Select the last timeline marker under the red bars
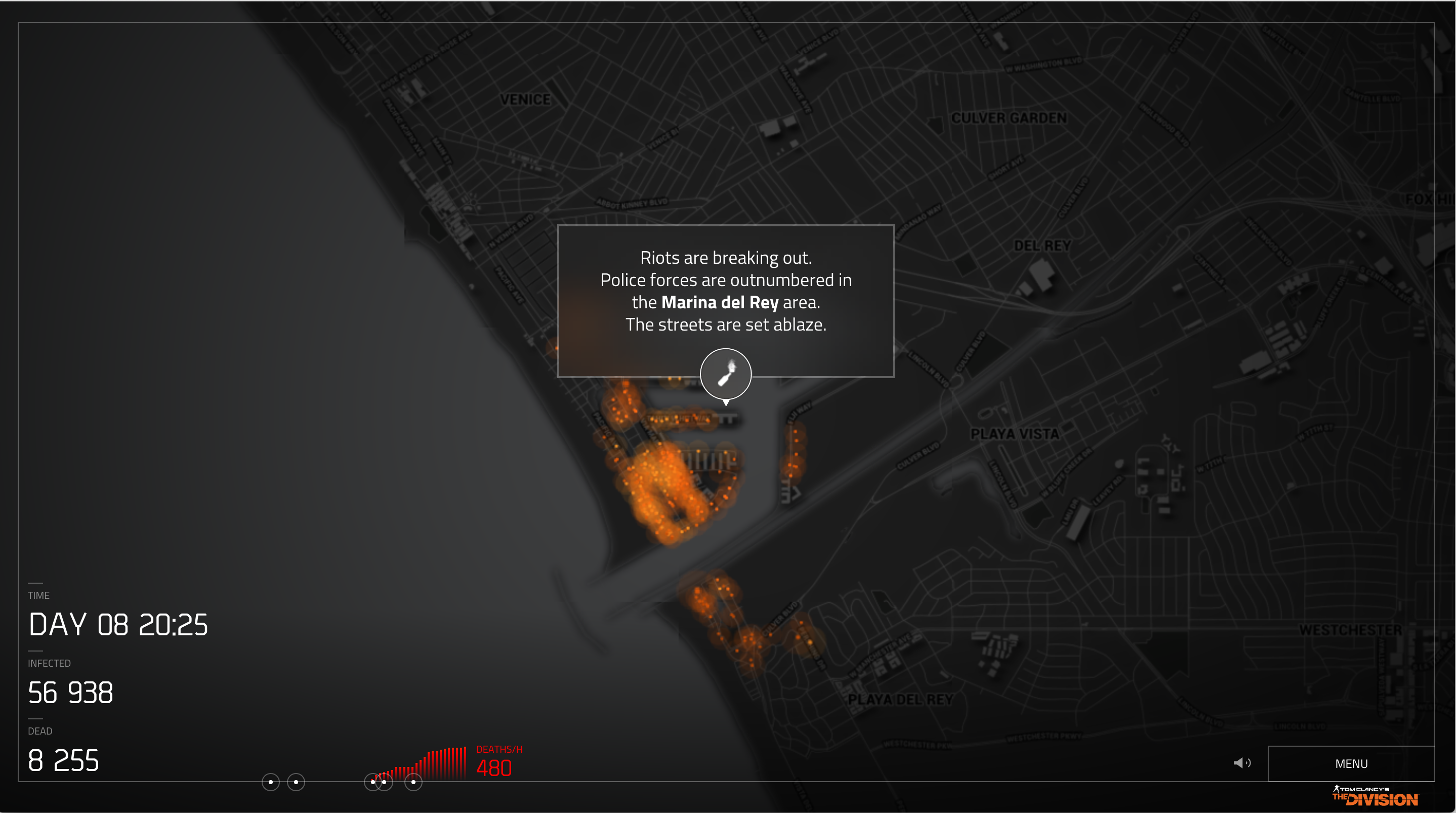1456x813 pixels. [x=414, y=783]
